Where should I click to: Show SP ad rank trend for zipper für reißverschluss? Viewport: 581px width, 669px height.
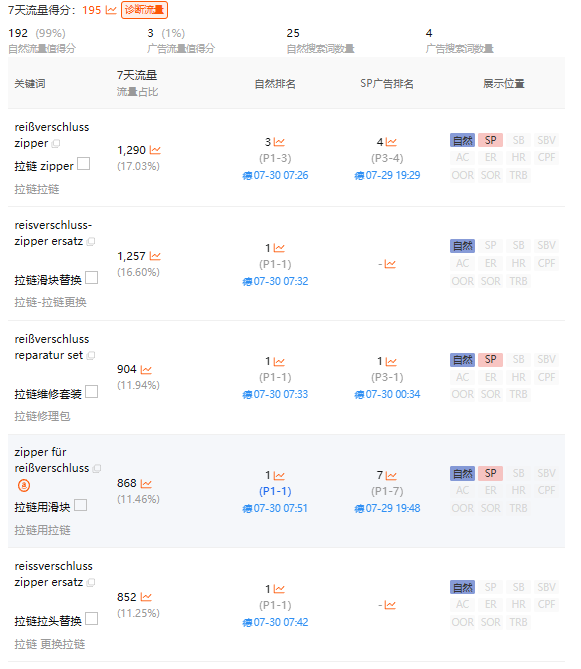pyautogui.click(x=391, y=475)
